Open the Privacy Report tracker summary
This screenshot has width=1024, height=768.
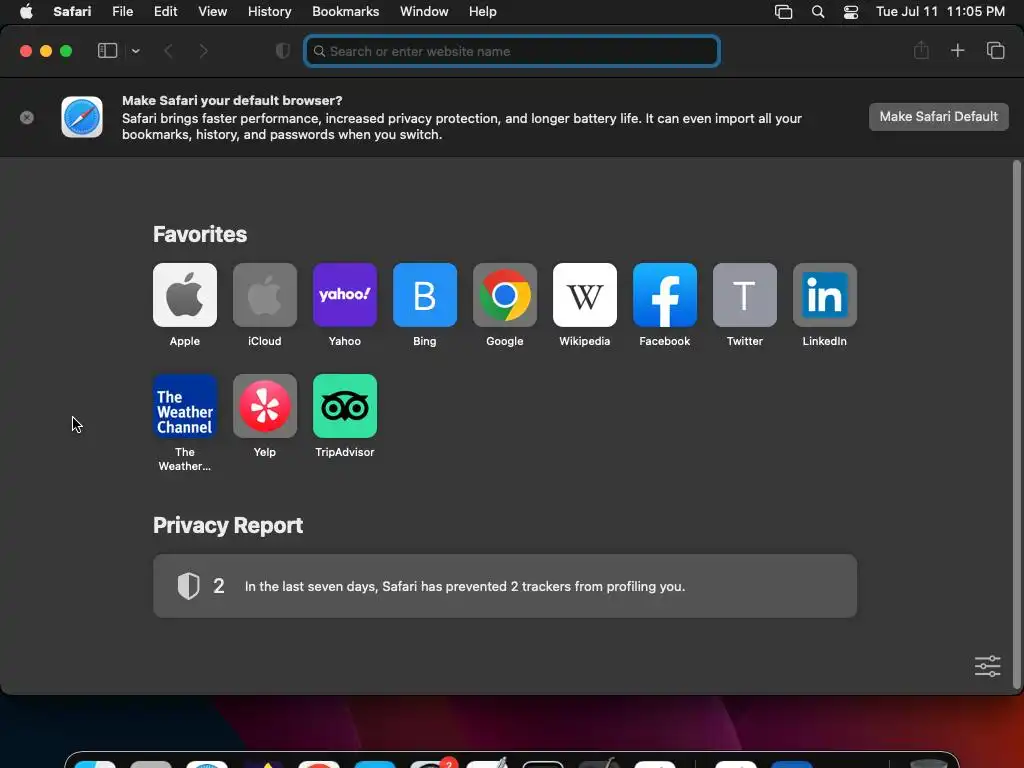click(505, 586)
